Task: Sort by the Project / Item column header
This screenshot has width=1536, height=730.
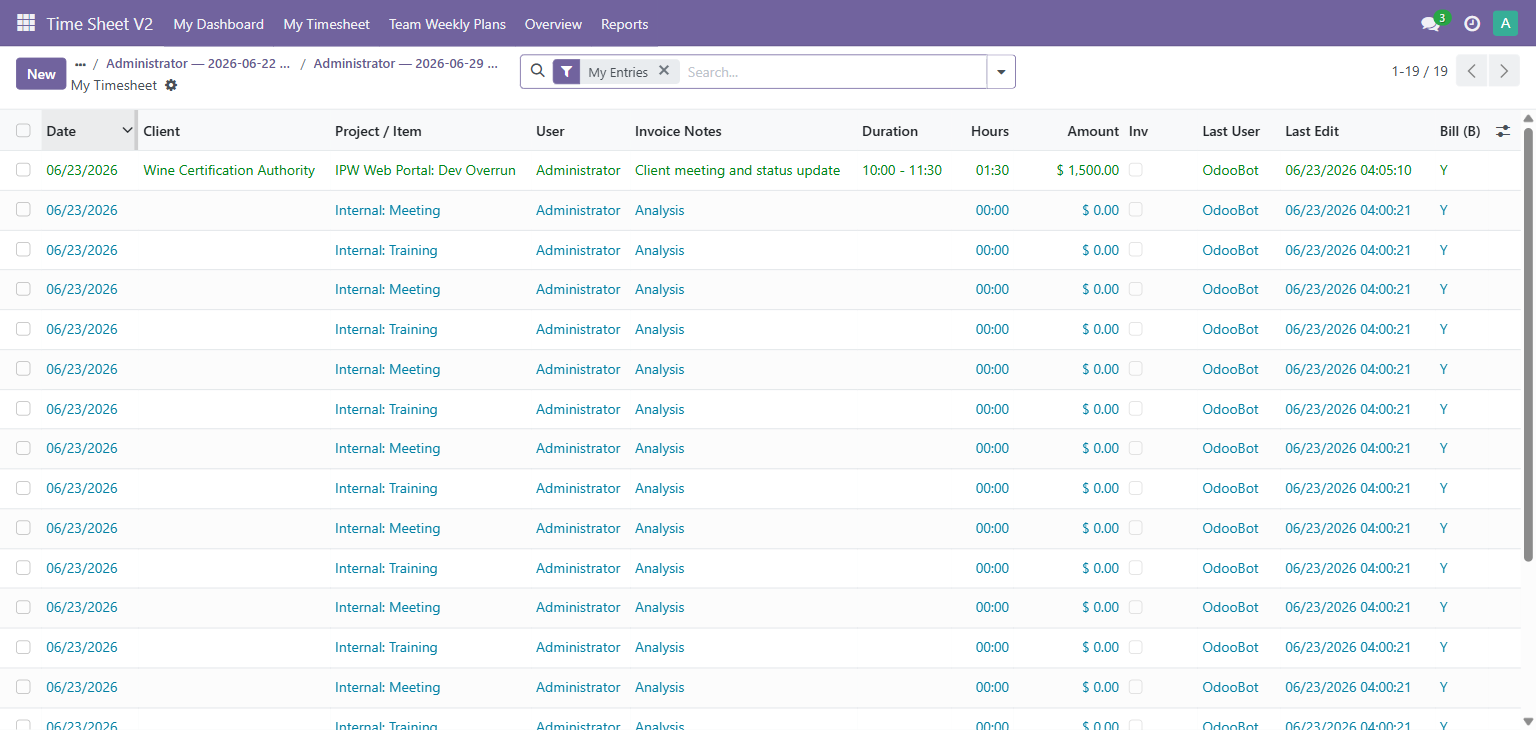Action: tap(378, 131)
